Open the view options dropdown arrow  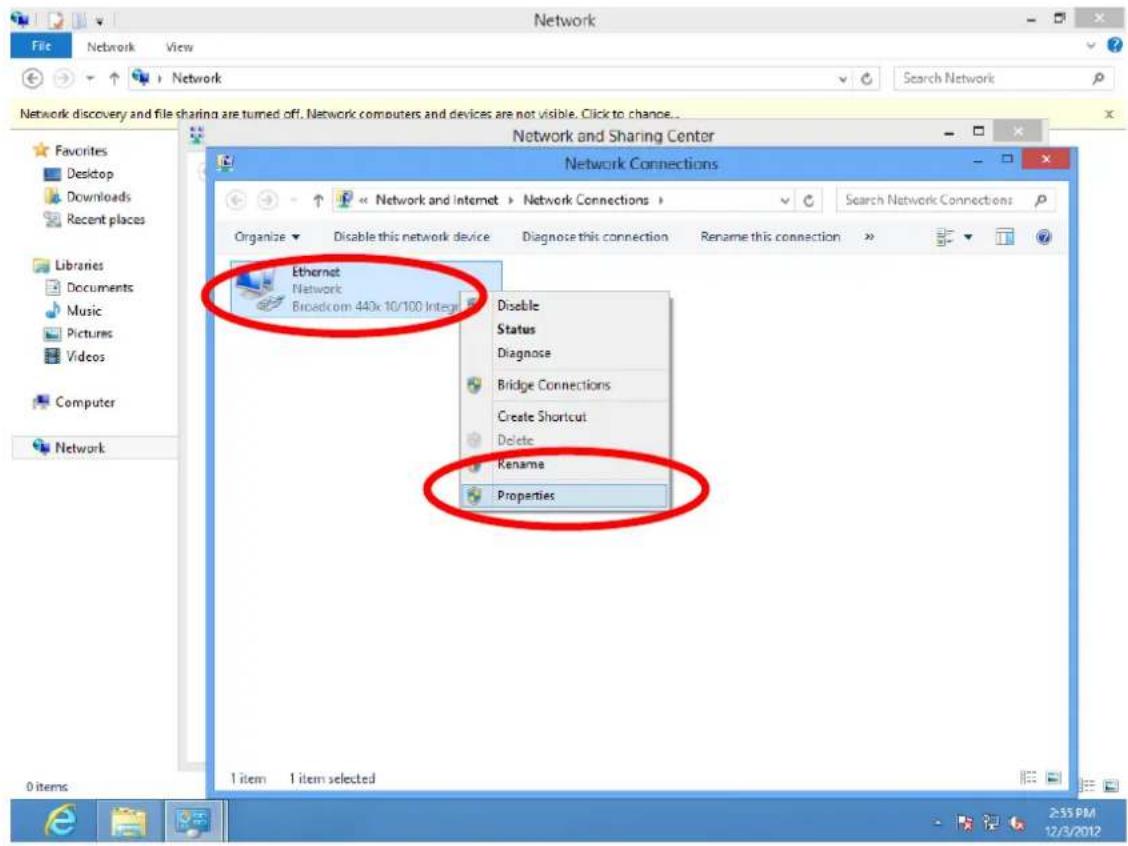pyautogui.click(x=968, y=237)
